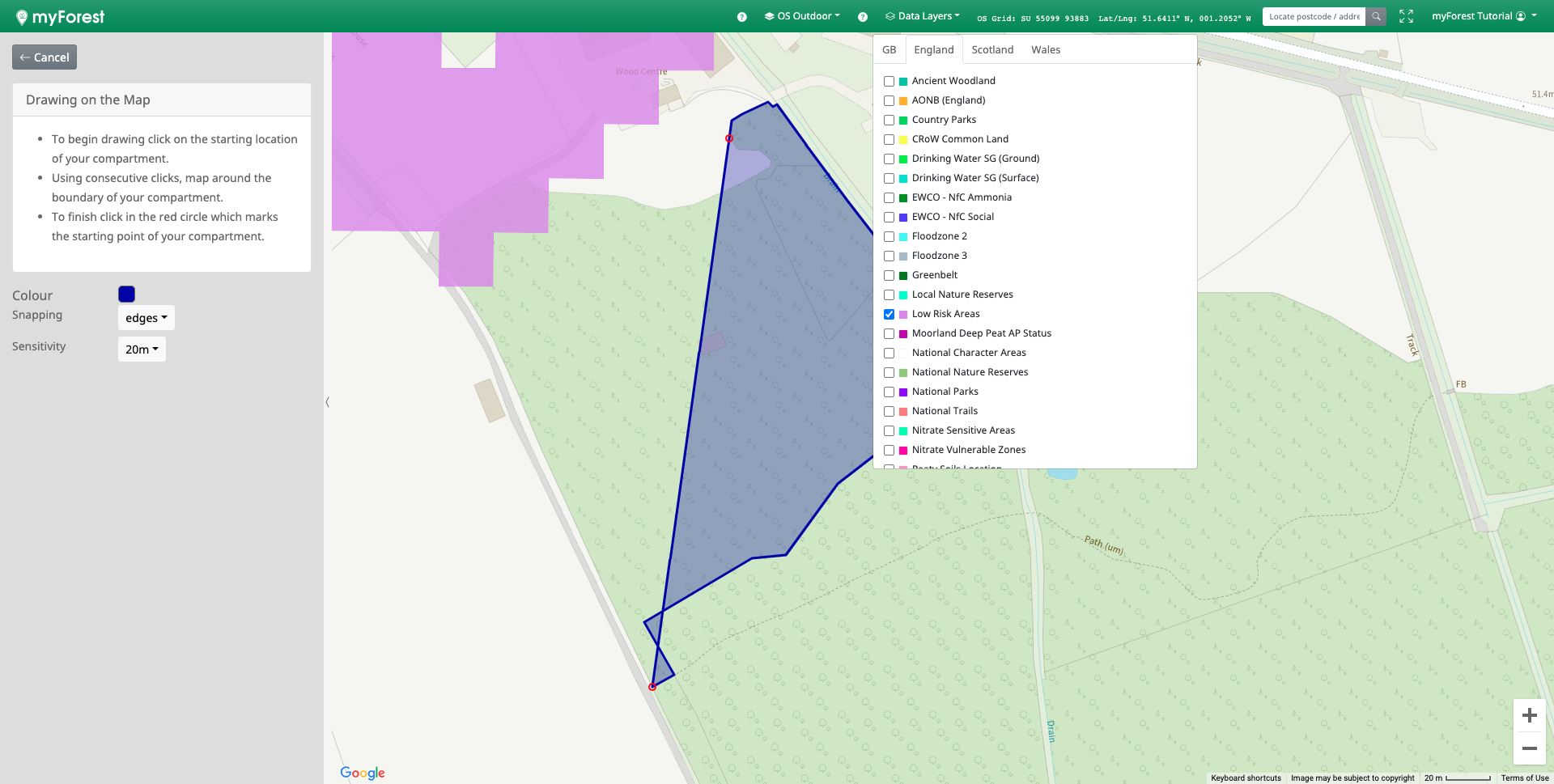
Task: Open the Terms of Use link
Action: click(x=1524, y=778)
